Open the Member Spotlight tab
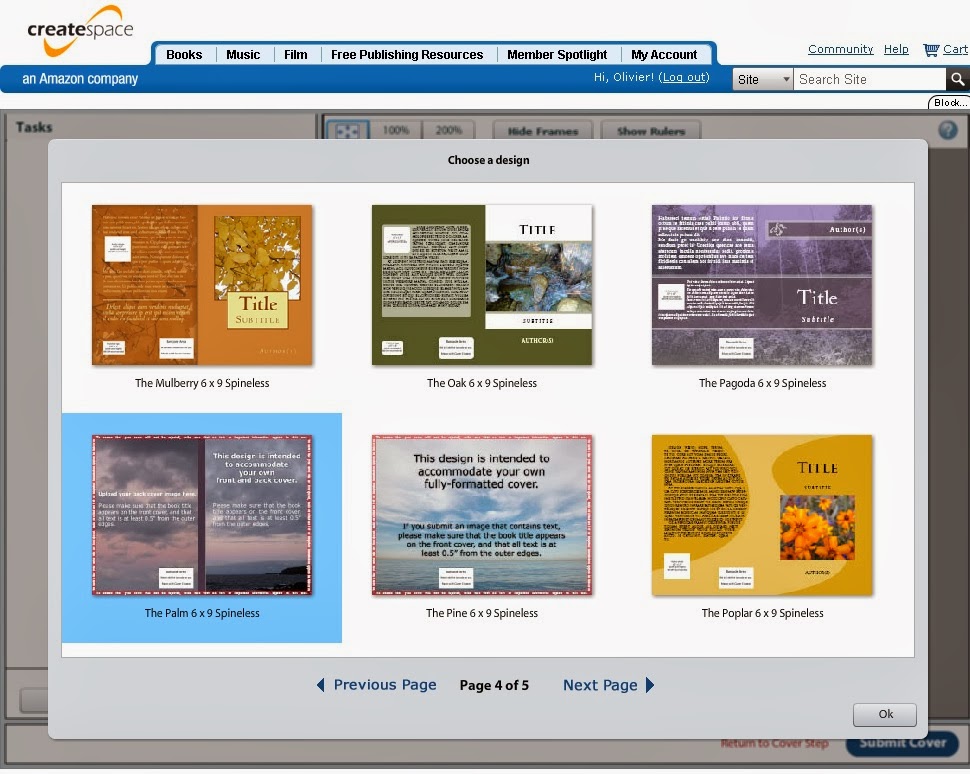Viewport: 970px width, 774px height. tap(557, 54)
